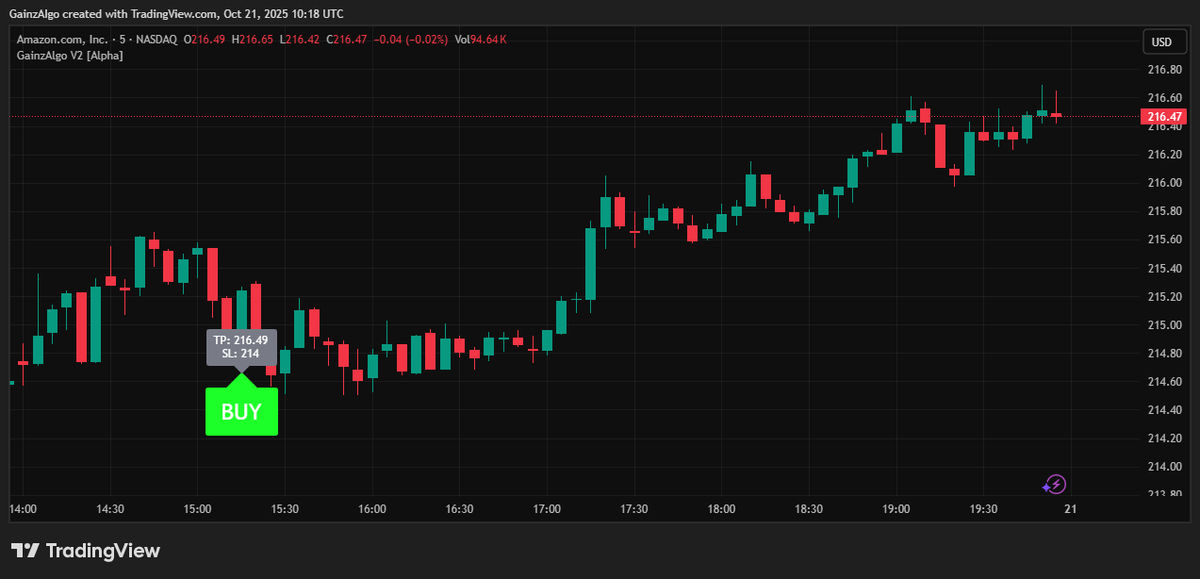Screen dimensions: 1200x579
Task: Click the 215.20 price axis label
Action: (x=1164, y=296)
